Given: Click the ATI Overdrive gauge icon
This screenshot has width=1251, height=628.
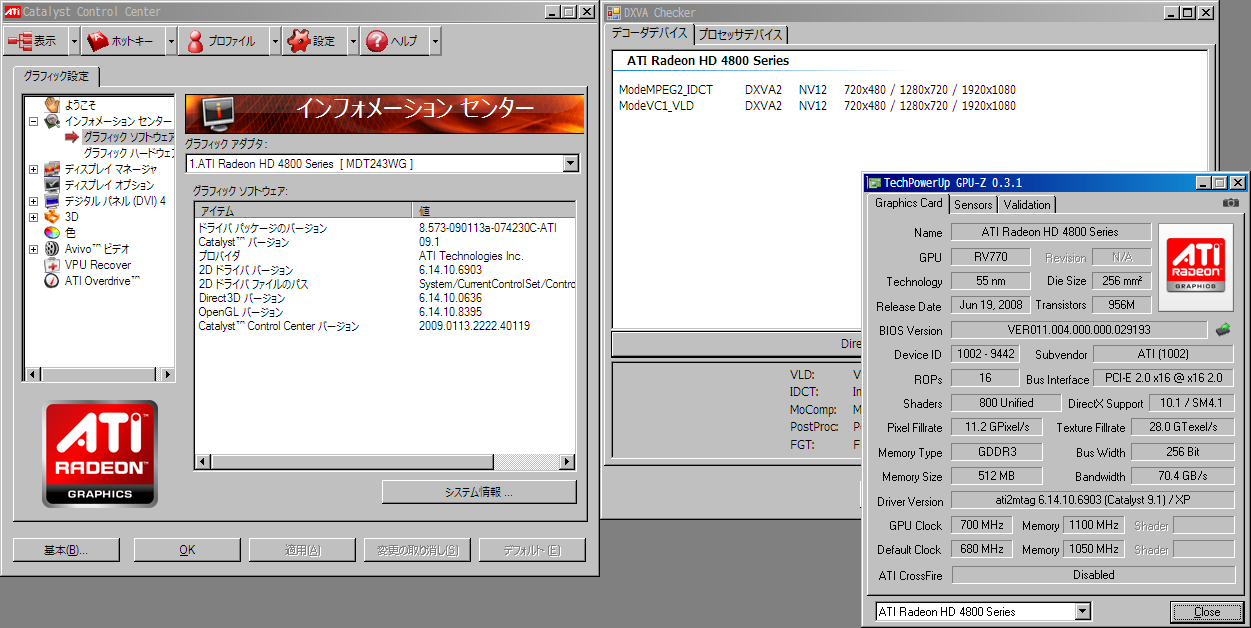Looking at the screenshot, I should pyautogui.click(x=52, y=281).
